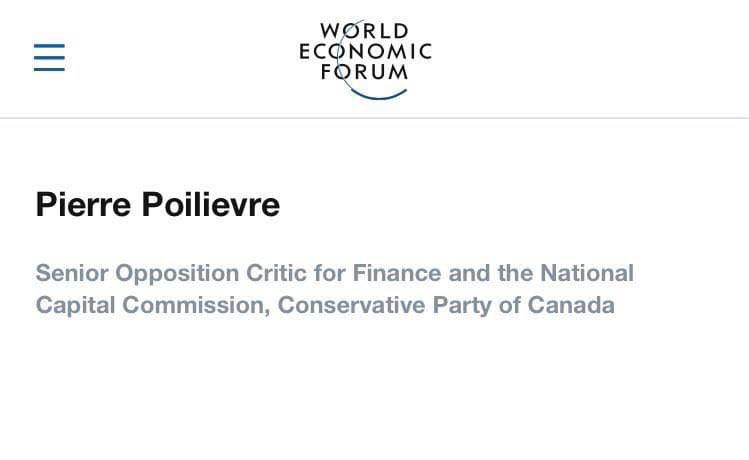The height and width of the screenshot is (460, 749).
Task: Click the Pierre Poilievre name heading
Action: point(158,204)
